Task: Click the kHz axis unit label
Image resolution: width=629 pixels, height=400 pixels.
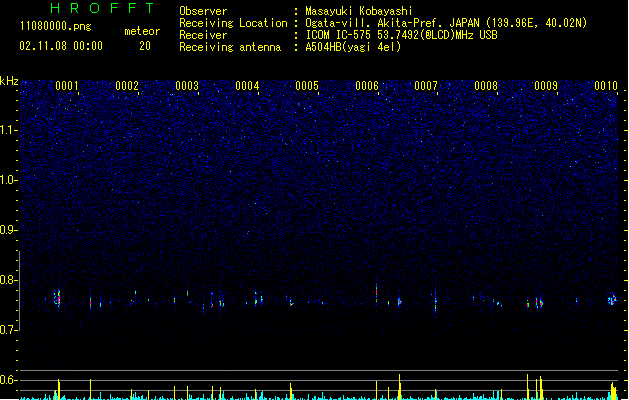Action: 9,81
